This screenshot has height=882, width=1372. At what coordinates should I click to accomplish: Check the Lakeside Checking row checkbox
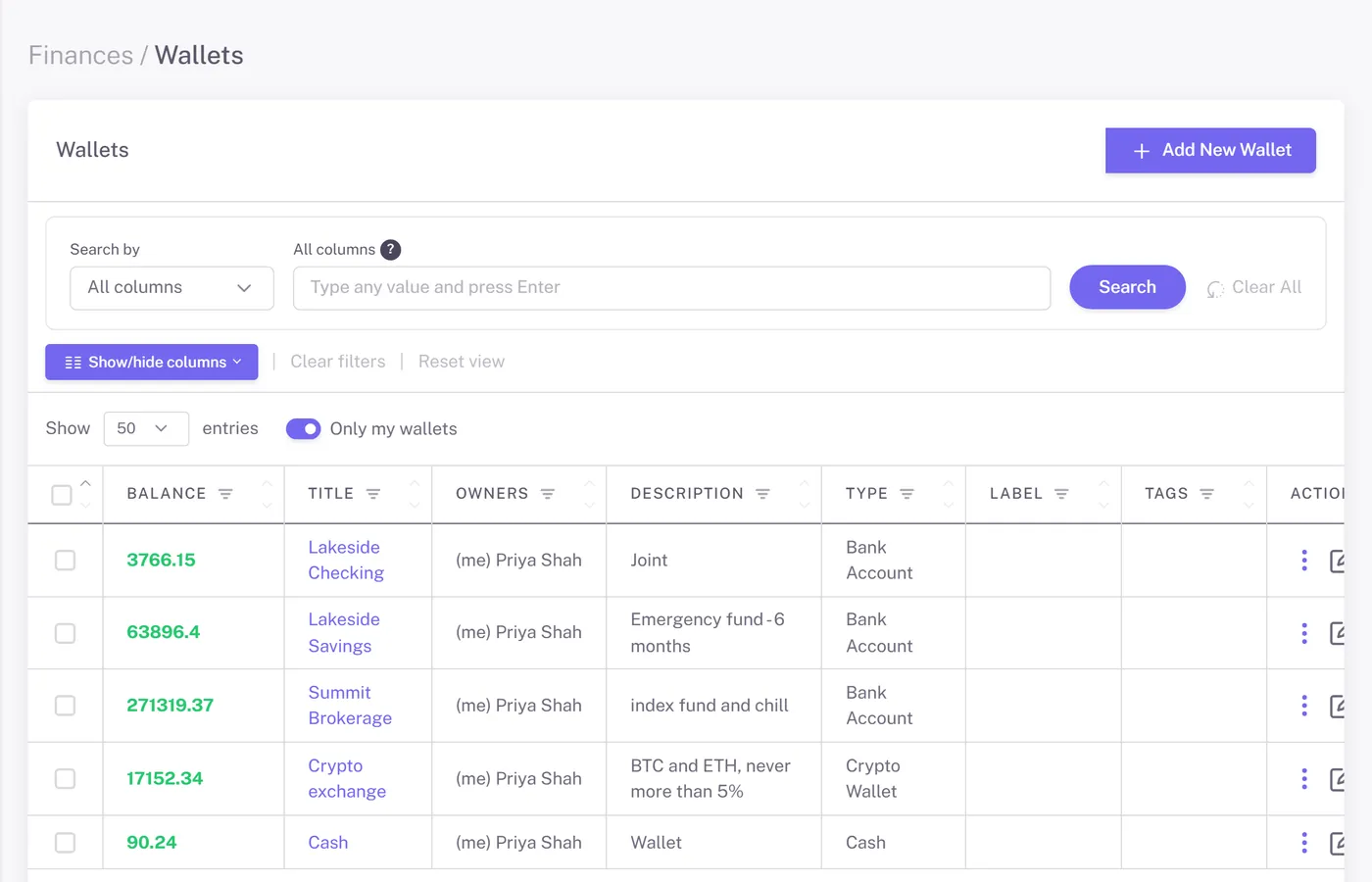click(x=65, y=560)
